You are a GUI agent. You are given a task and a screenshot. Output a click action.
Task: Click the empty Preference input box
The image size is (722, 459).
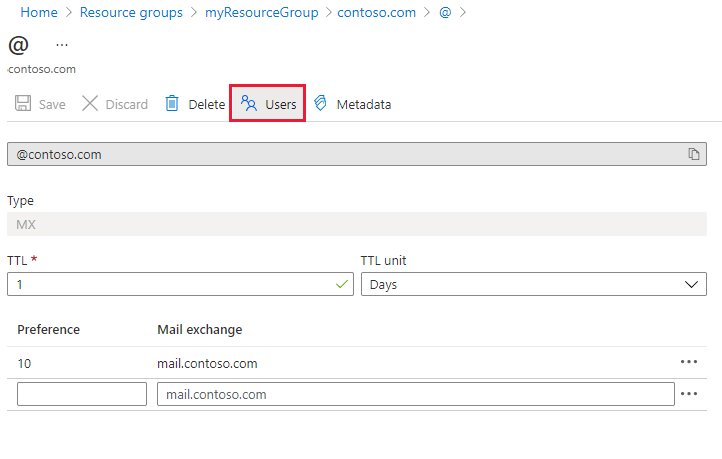pyautogui.click(x=82, y=394)
